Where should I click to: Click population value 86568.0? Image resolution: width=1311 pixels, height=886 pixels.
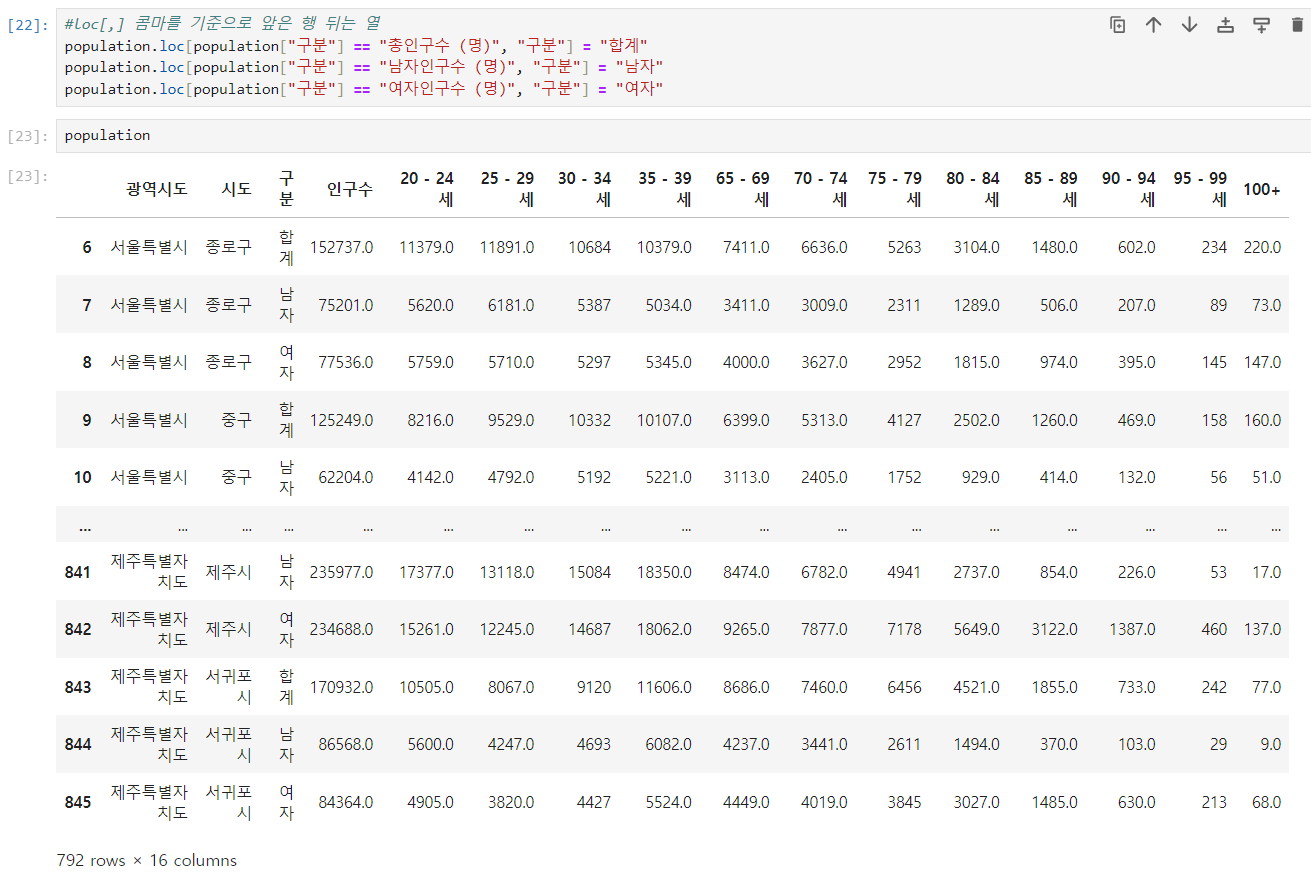click(x=346, y=744)
